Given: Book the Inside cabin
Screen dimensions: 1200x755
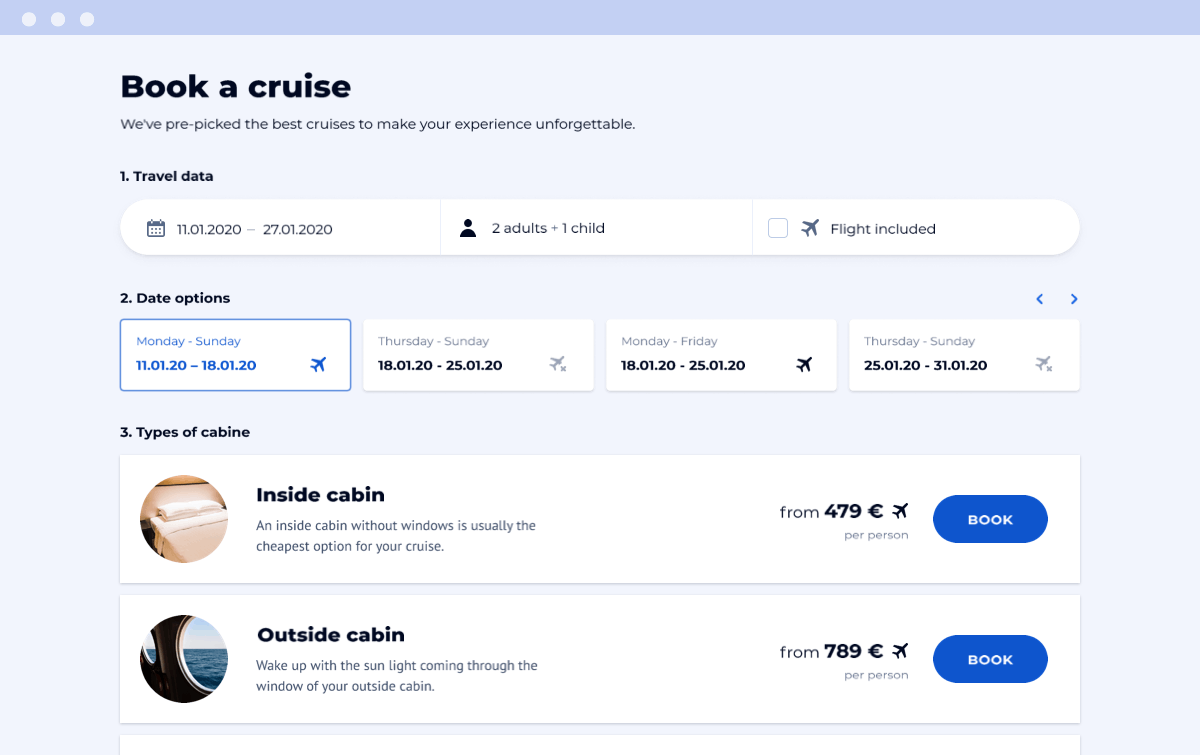Looking at the screenshot, I should point(990,519).
